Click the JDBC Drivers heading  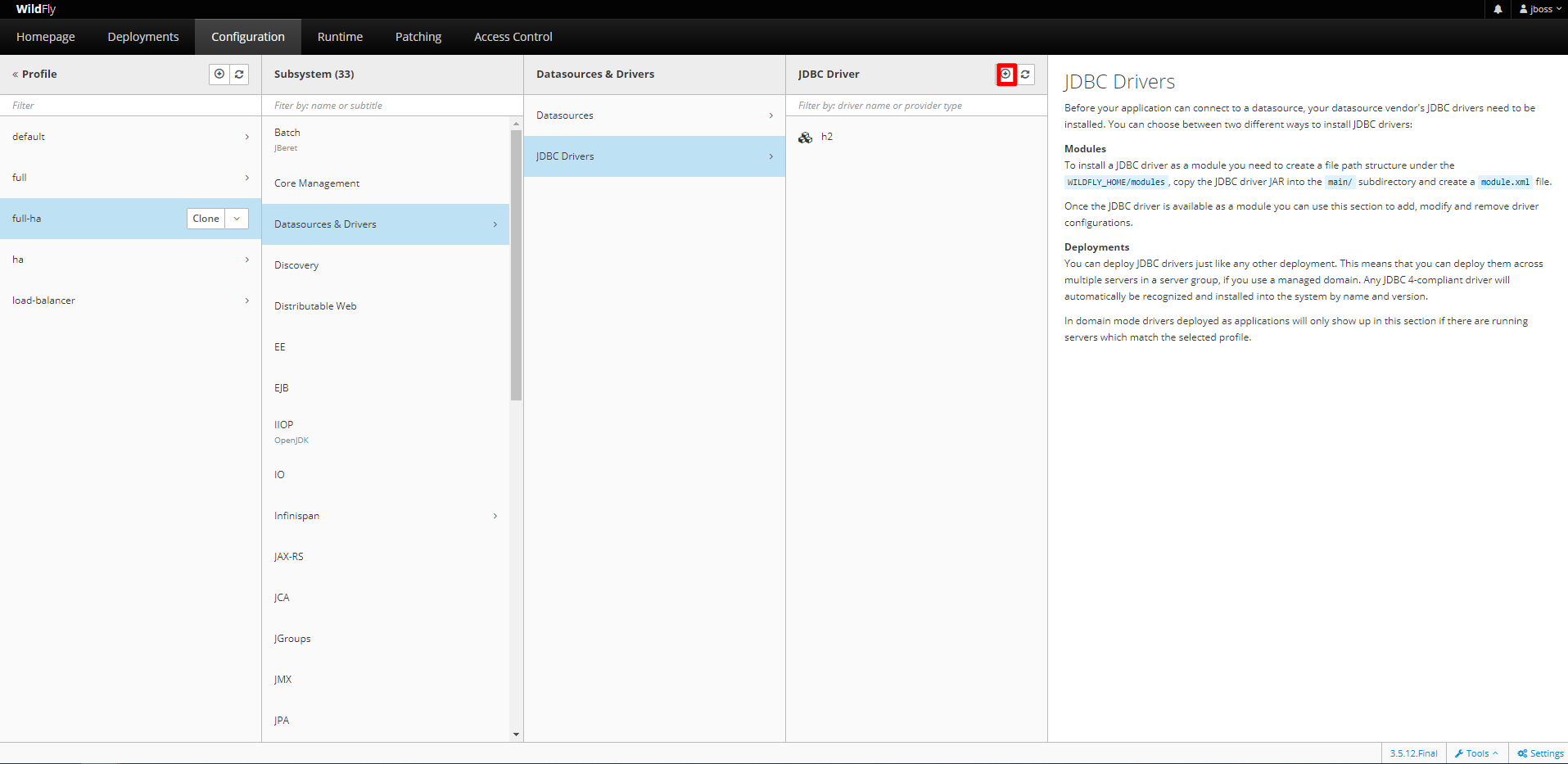click(x=1119, y=82)
